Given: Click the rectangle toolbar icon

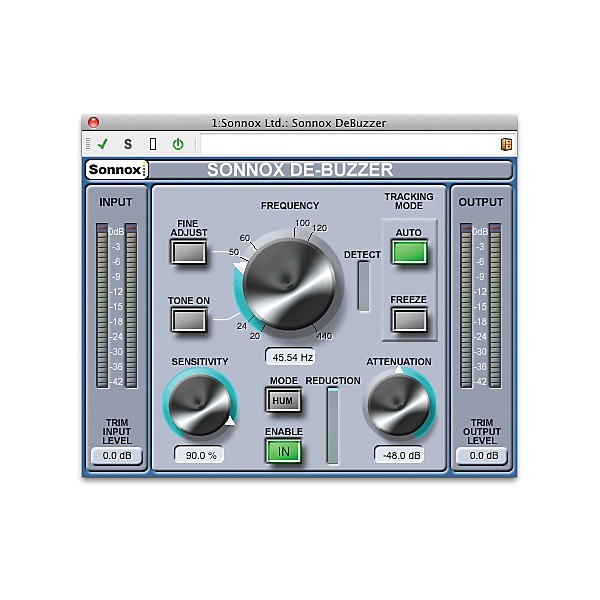Looking at the screenshot, I should click(153, 144).
